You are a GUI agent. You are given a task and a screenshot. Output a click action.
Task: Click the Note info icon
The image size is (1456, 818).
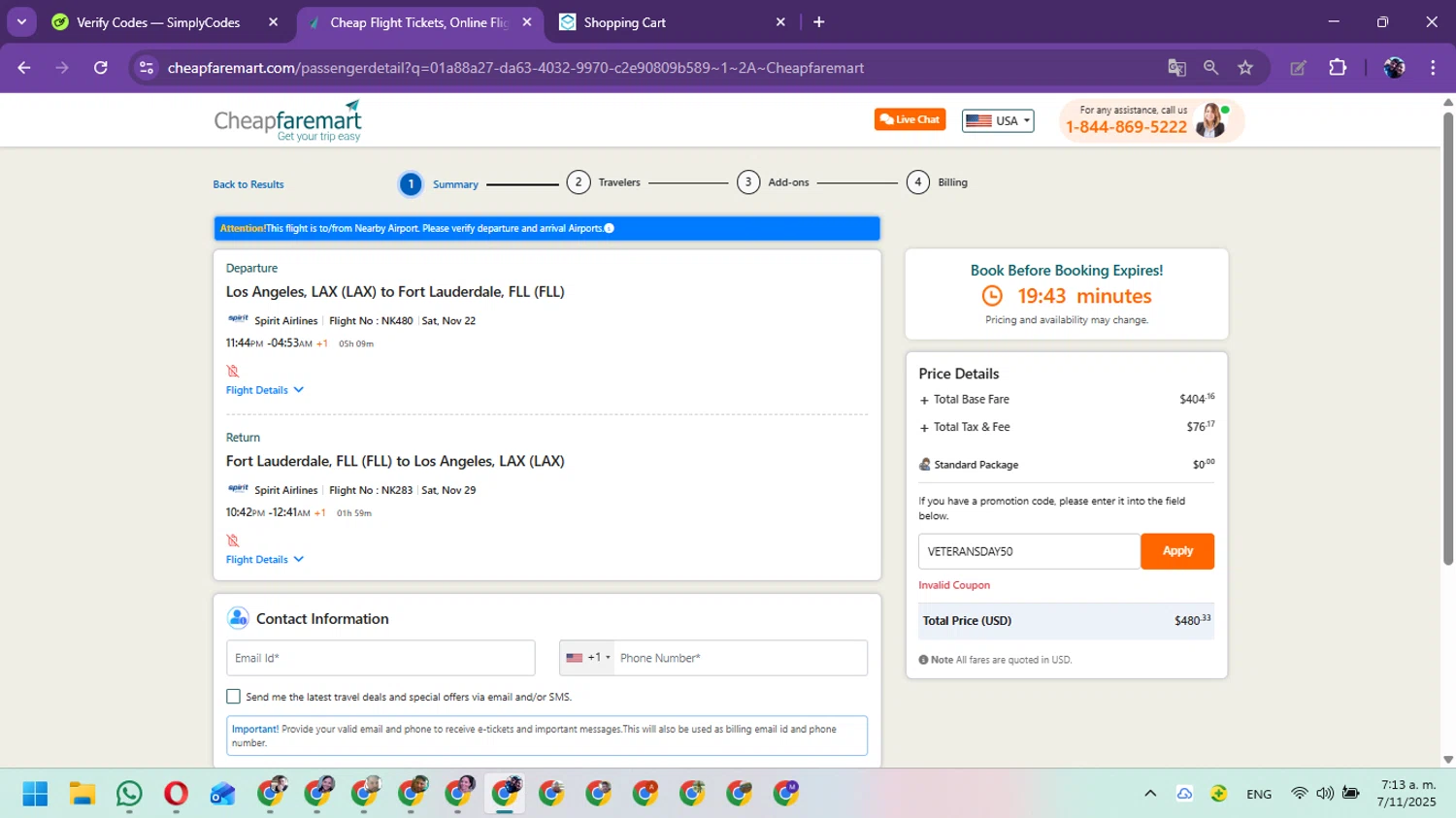[x=923, y=660]
